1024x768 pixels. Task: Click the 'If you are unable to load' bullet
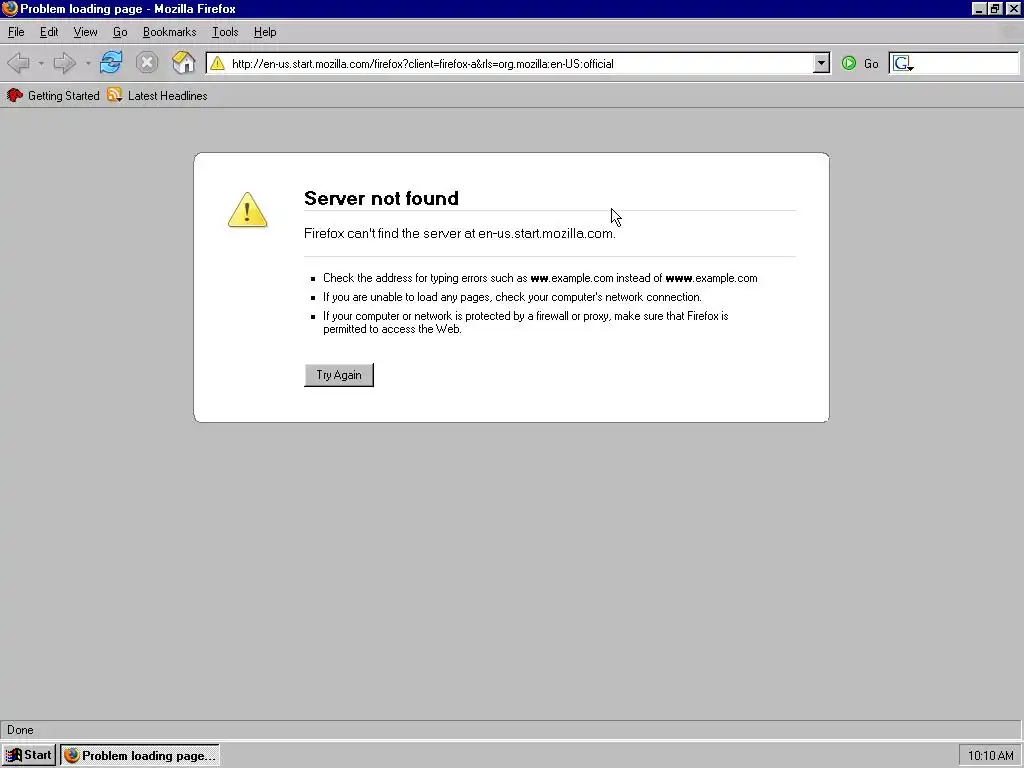[512, 297]
